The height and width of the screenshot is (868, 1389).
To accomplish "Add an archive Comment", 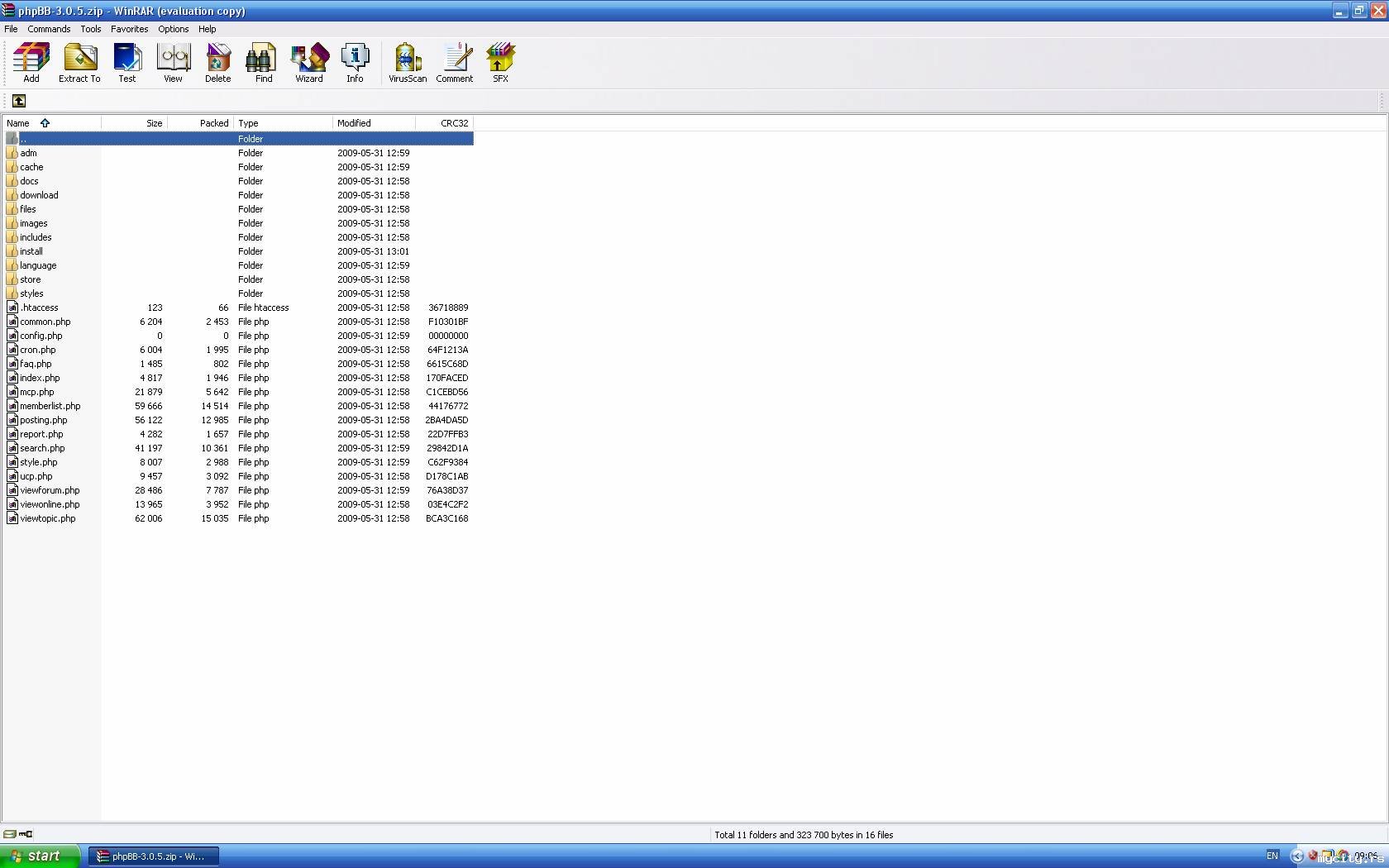I will click(455, 63).
